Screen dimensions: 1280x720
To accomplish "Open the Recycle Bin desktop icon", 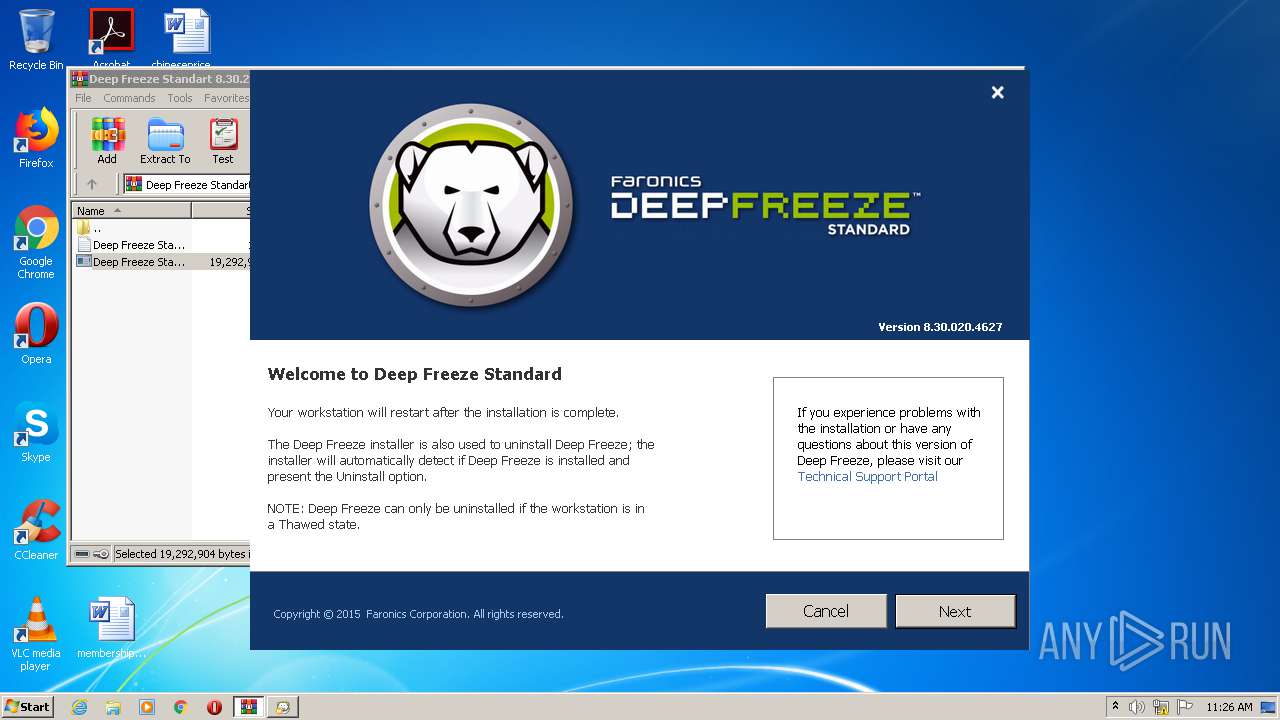I will 36,40.
